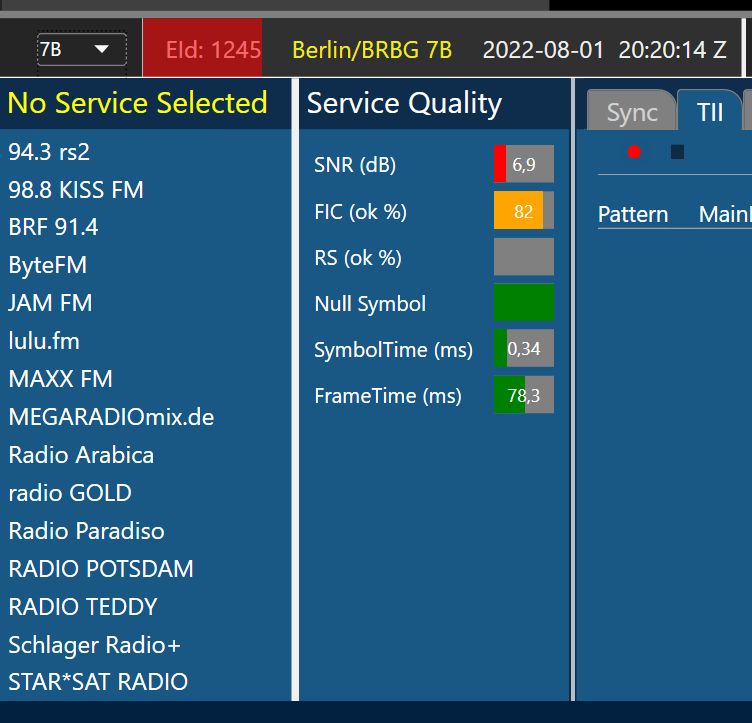Click the Pattern column header
This screenshot has height=723, width=752.
click(x=632, y=214)
